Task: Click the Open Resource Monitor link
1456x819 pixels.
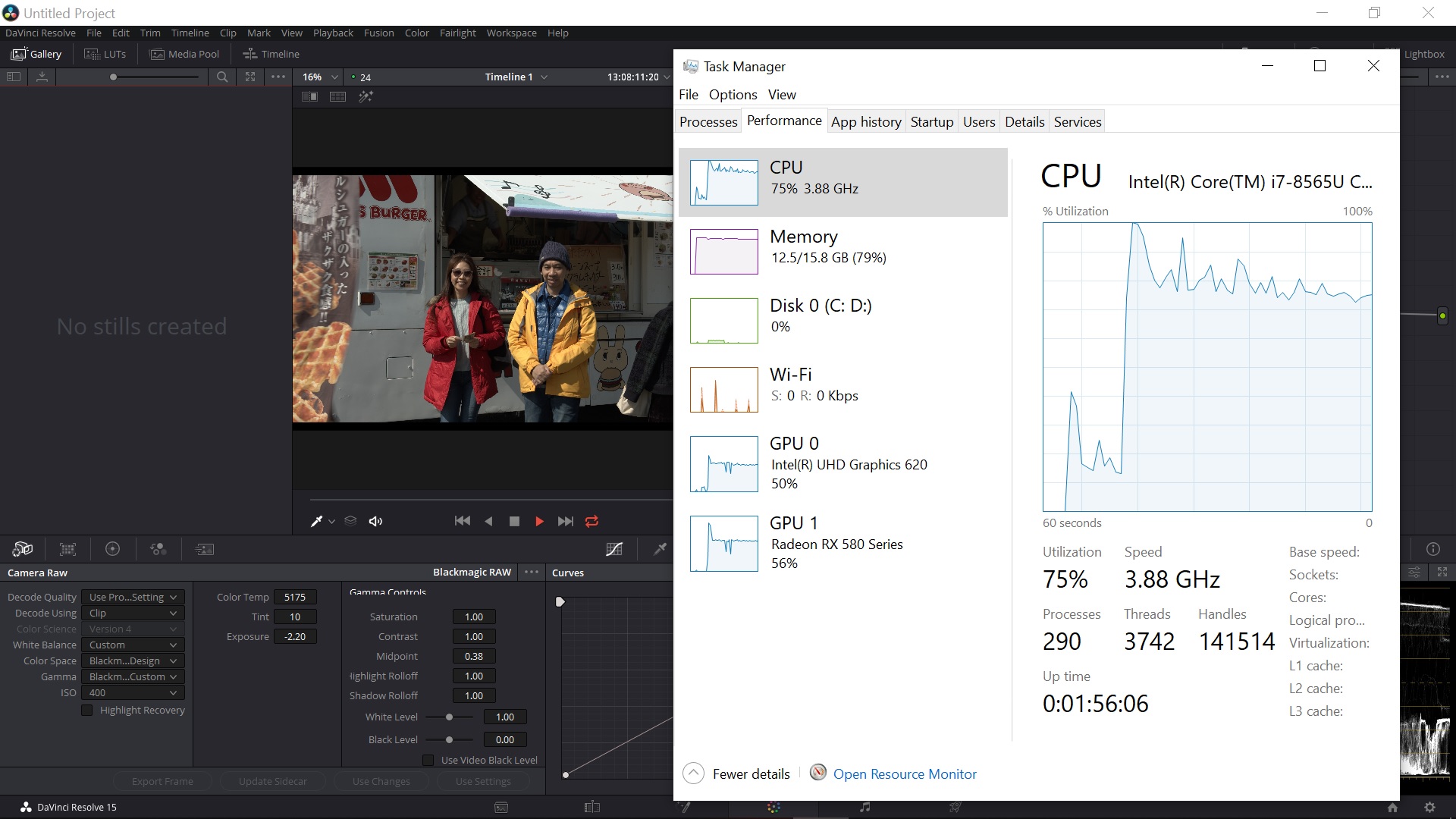Action: (904, 773)
